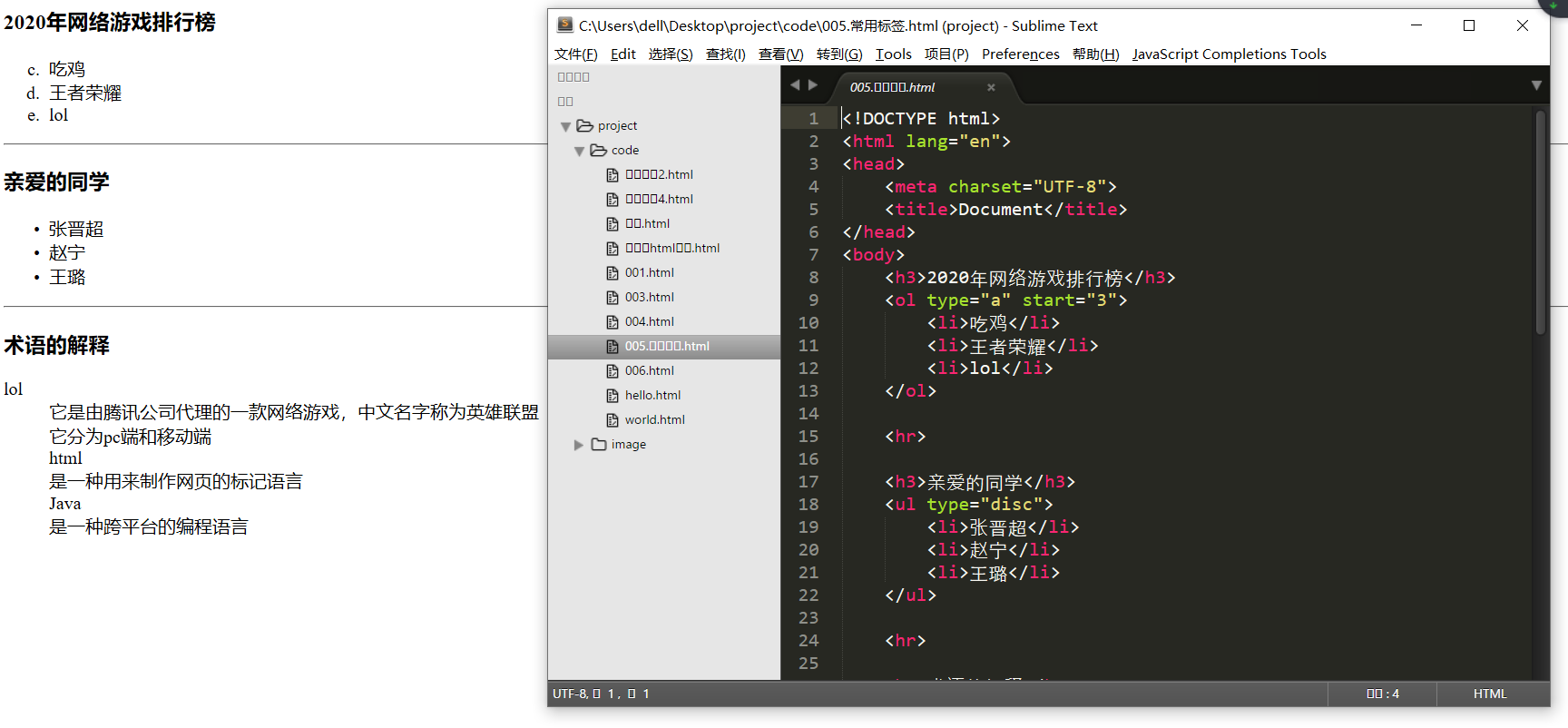Viewport: 1568px width, 728px height.
Task: Click browser heading 亲爱的同学
Action: coord(56,182)
